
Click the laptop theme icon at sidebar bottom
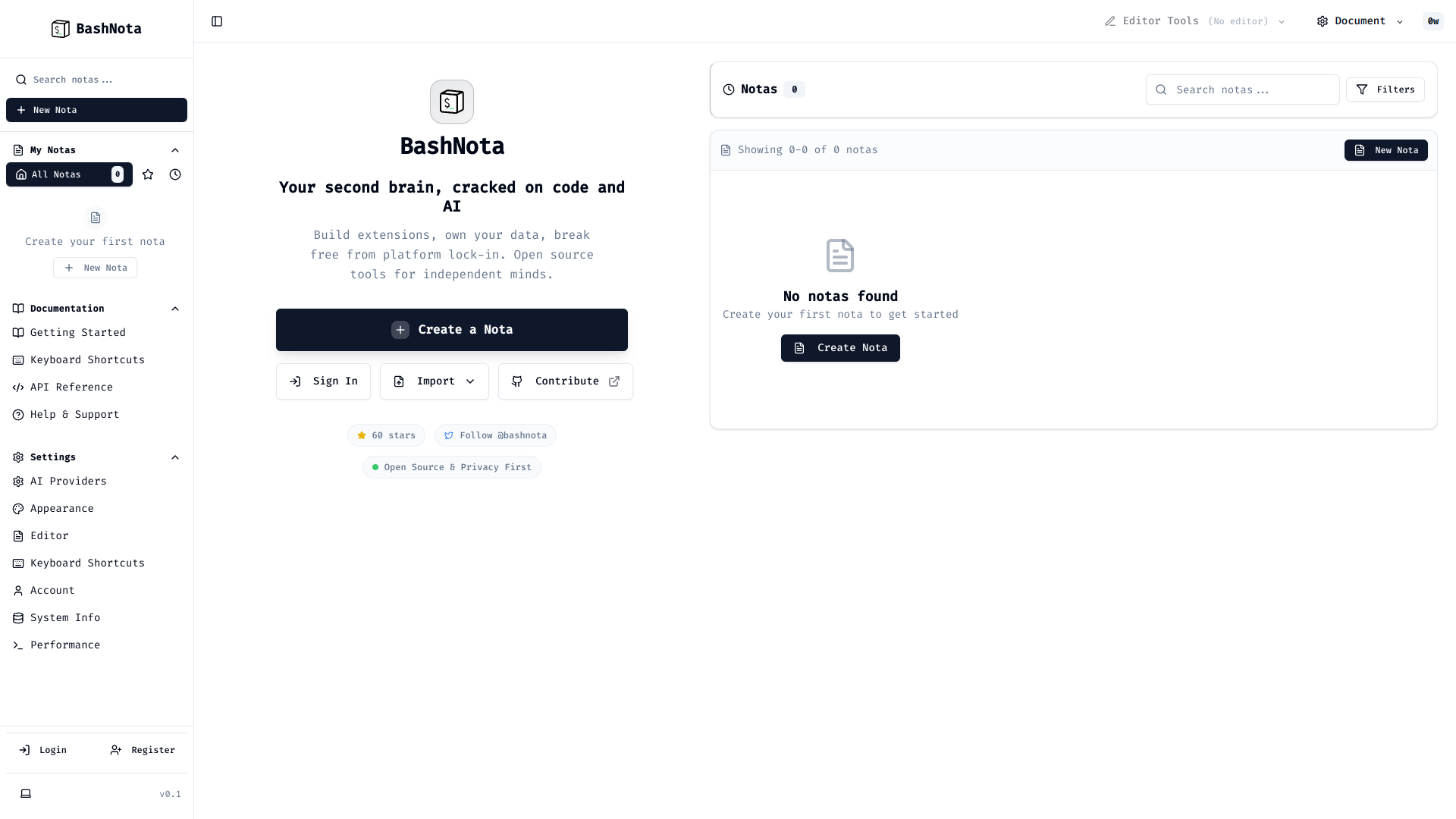click(x=26, y=793)
